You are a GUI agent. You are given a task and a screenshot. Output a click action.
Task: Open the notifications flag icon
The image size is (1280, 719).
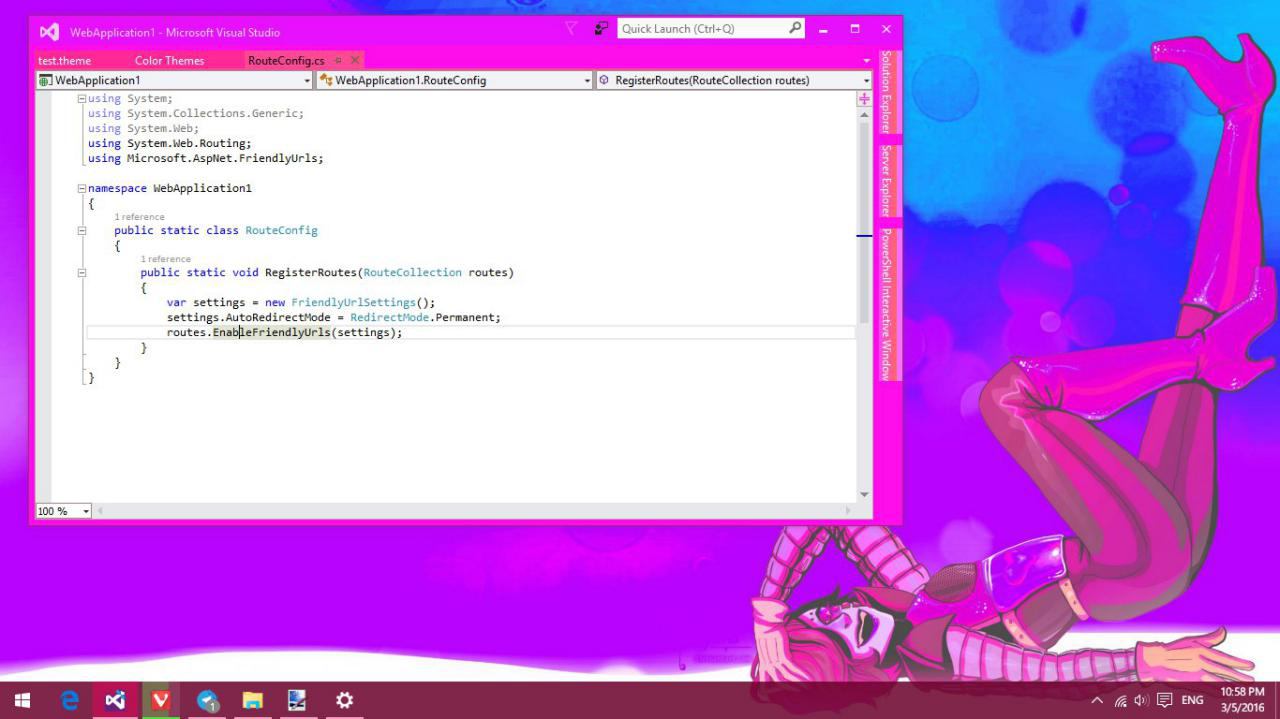pos(571,29)
